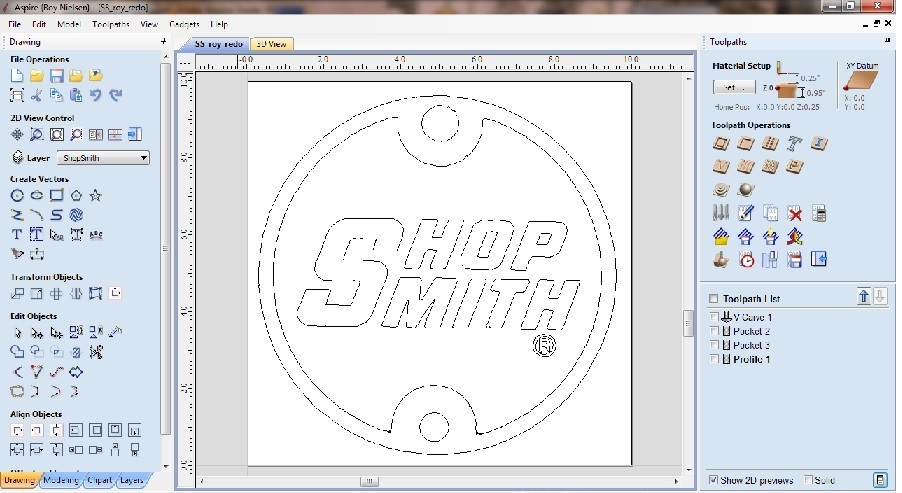Toggle the Solid checkbox

pos(808,480)
